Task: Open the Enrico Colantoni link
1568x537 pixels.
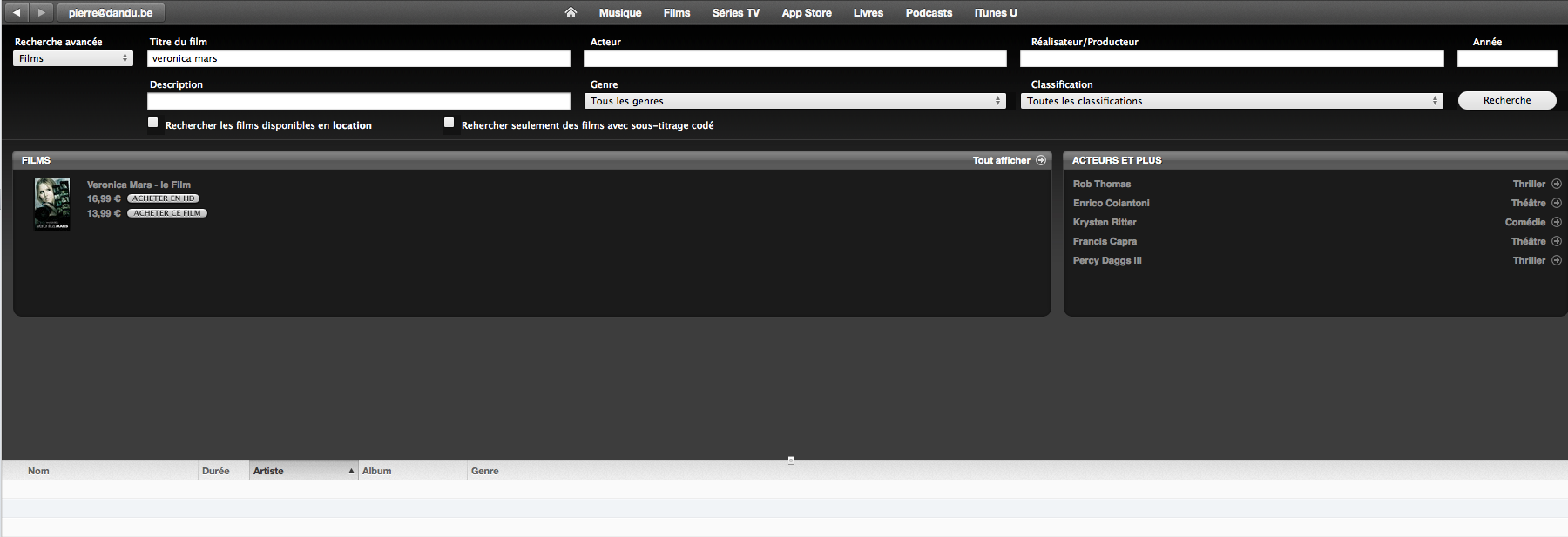Action: [x=1112, y=203]
